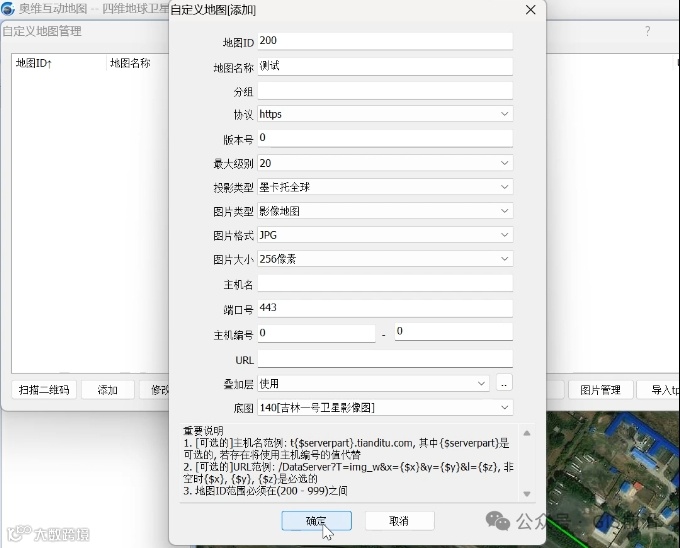The image size is (680, 548).
Task: Click the second 主机编号 field after the dash
Action: 454,332
